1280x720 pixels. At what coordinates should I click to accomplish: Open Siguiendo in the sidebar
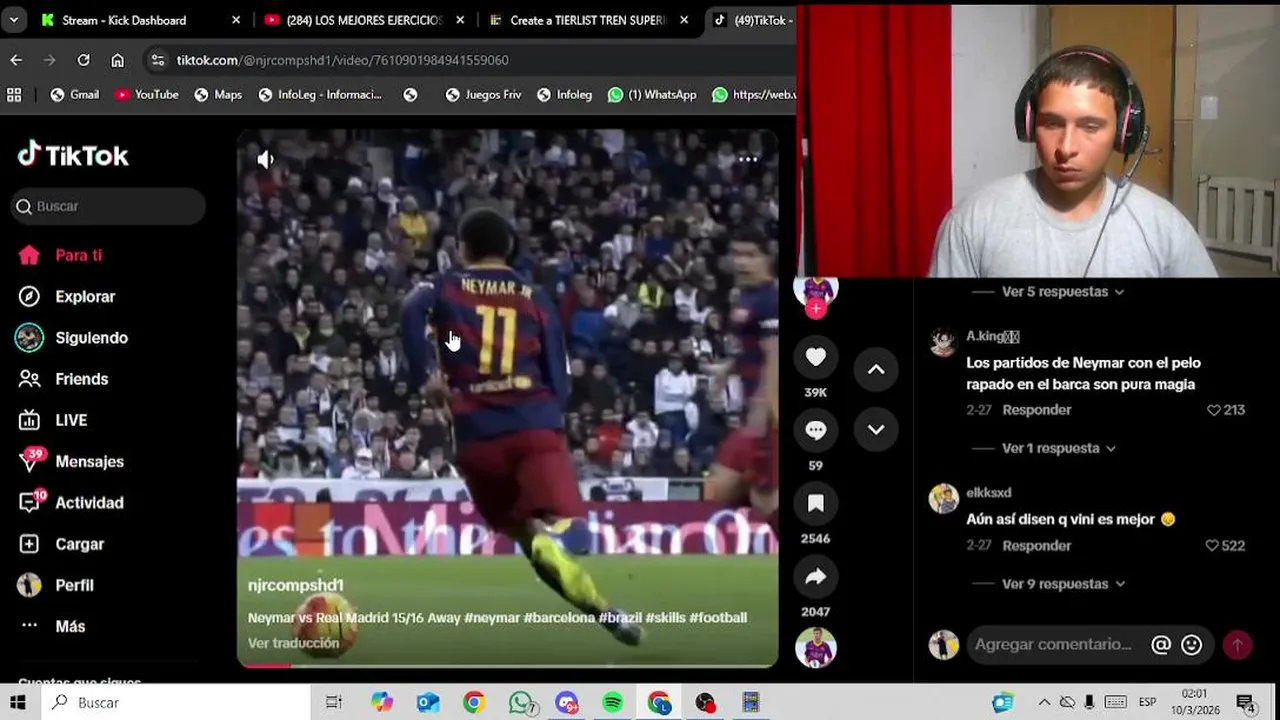point(91,338)
